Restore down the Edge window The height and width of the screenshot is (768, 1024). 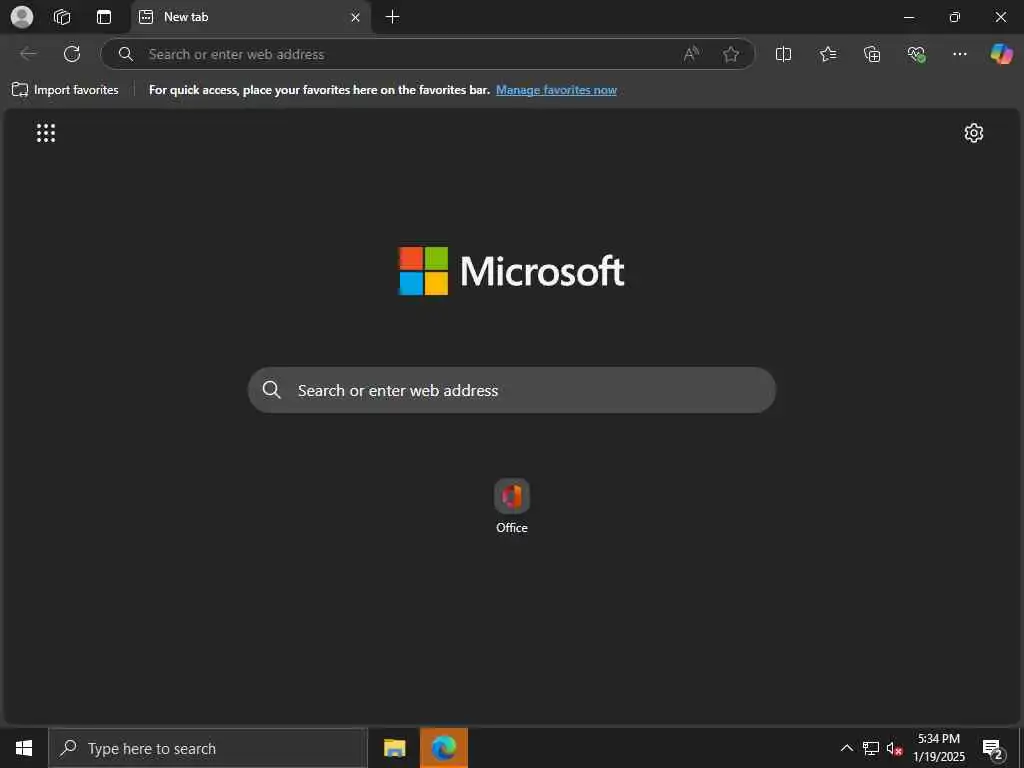click(x=955, y=17)
